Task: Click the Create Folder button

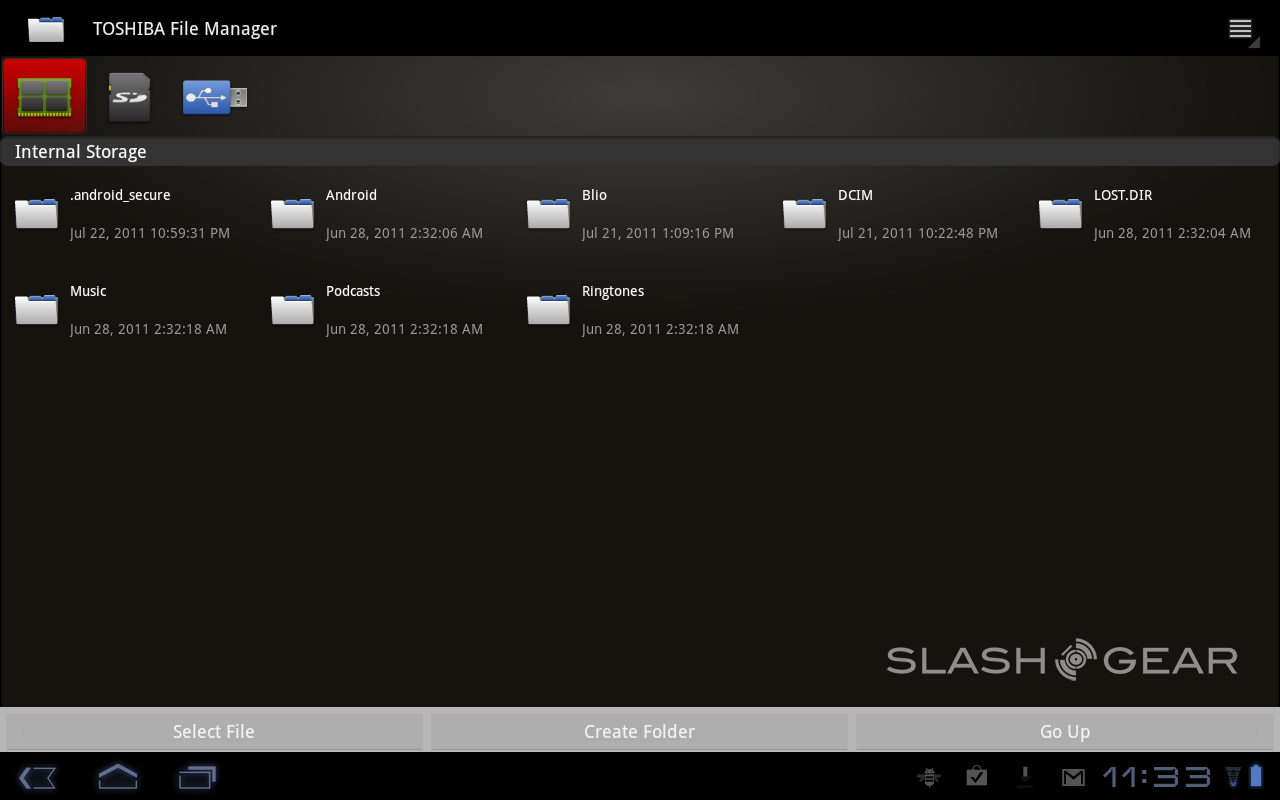Action: pos(639,731)
